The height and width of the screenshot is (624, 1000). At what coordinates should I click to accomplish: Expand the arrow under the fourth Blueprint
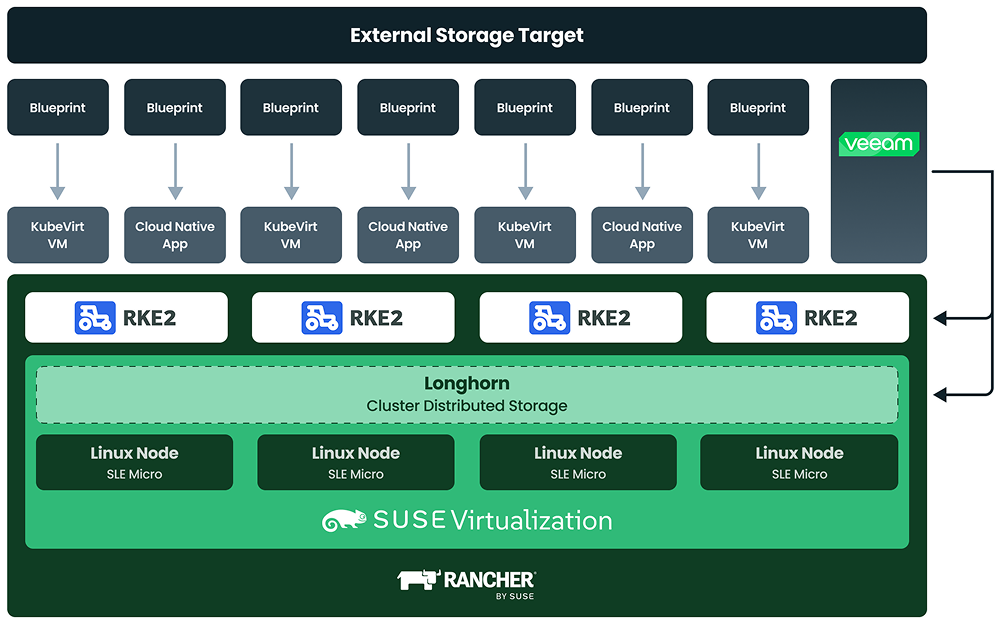pos(408,170)
